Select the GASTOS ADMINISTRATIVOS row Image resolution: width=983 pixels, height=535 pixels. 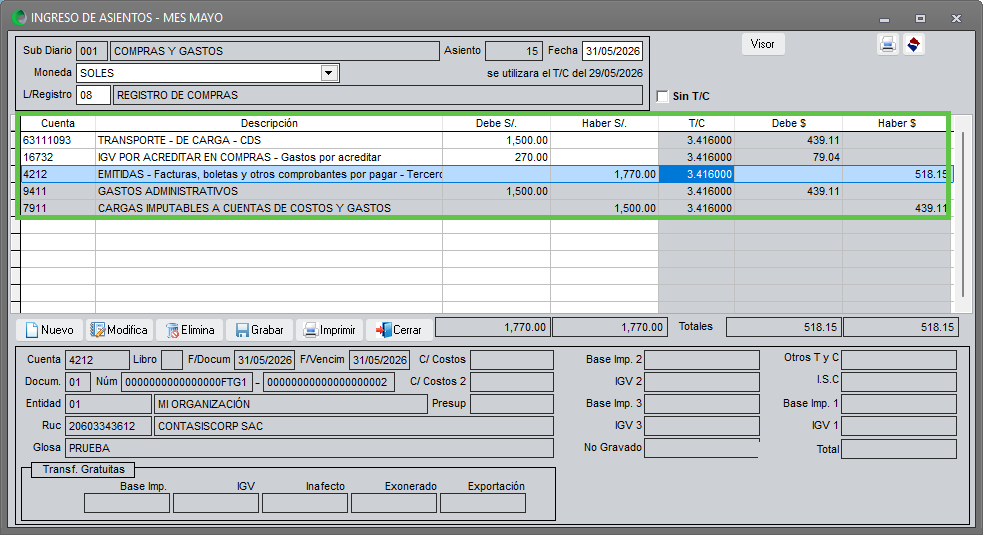point(485,191)
